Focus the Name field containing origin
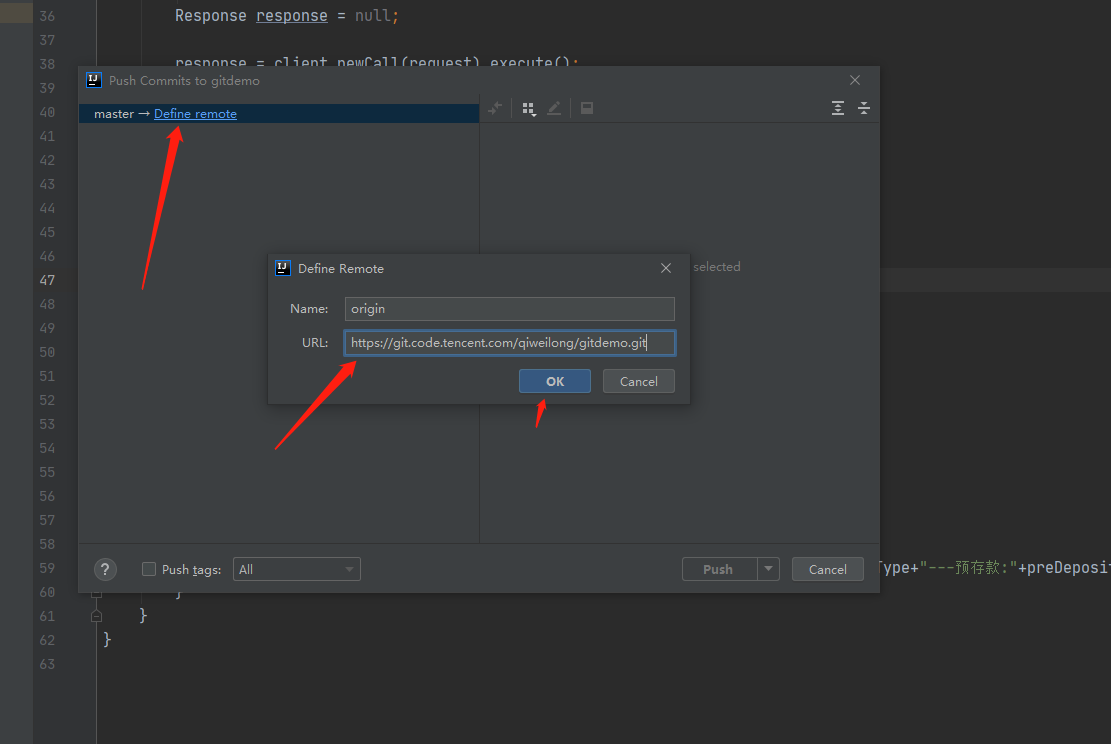 tap(509, 309)
